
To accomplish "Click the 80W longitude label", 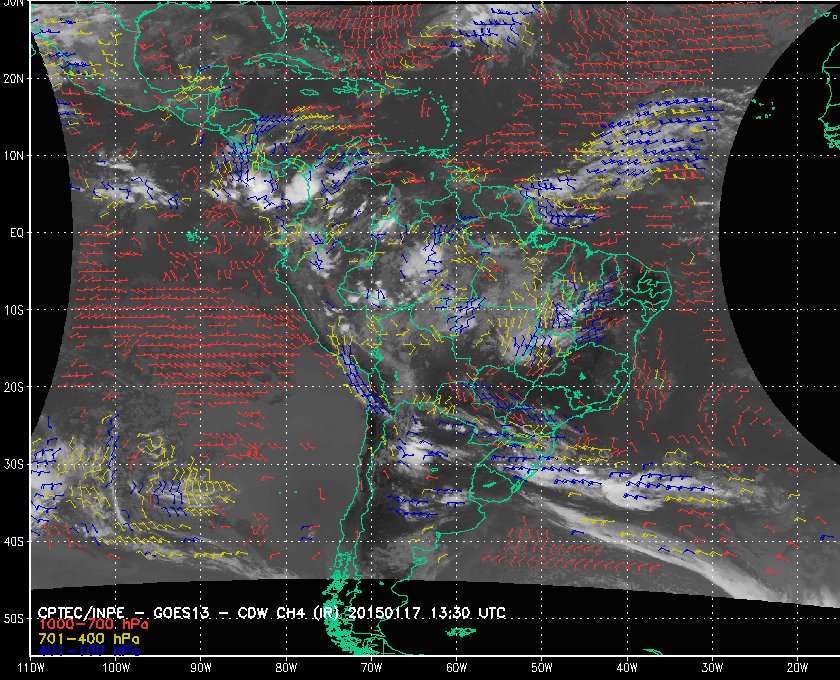I will (286, 668).
